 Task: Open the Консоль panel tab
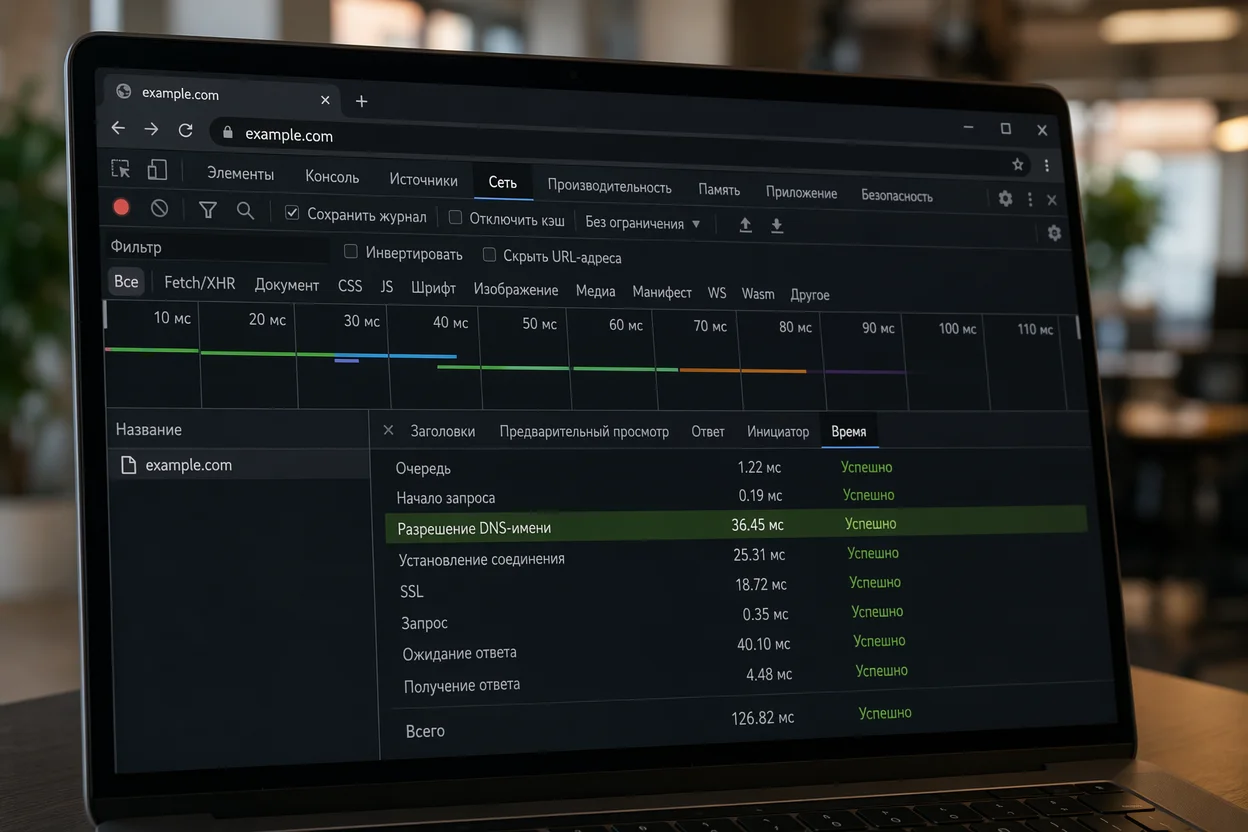pyautogui.click(x=332, y=177)
